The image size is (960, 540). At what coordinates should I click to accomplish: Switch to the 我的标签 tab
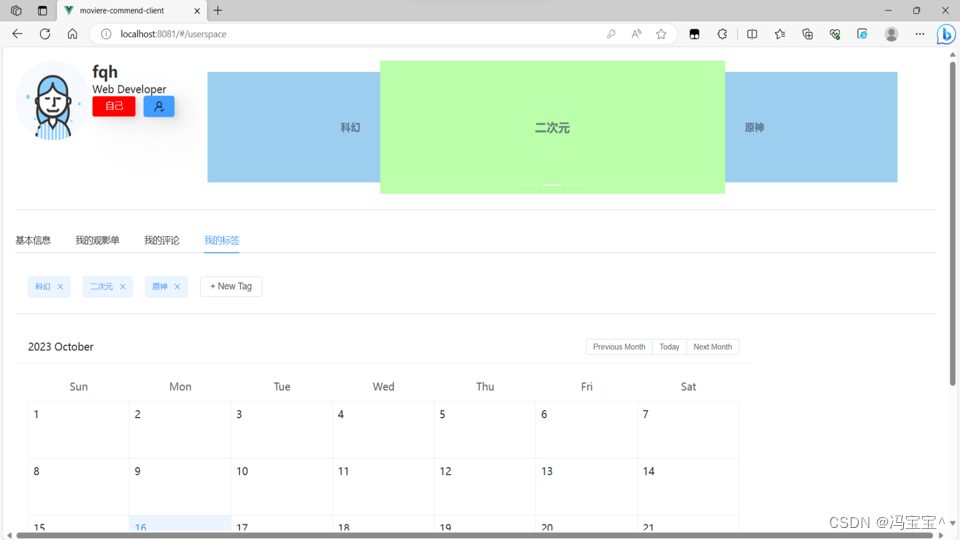pyautogui.click(x=222, y=240)
